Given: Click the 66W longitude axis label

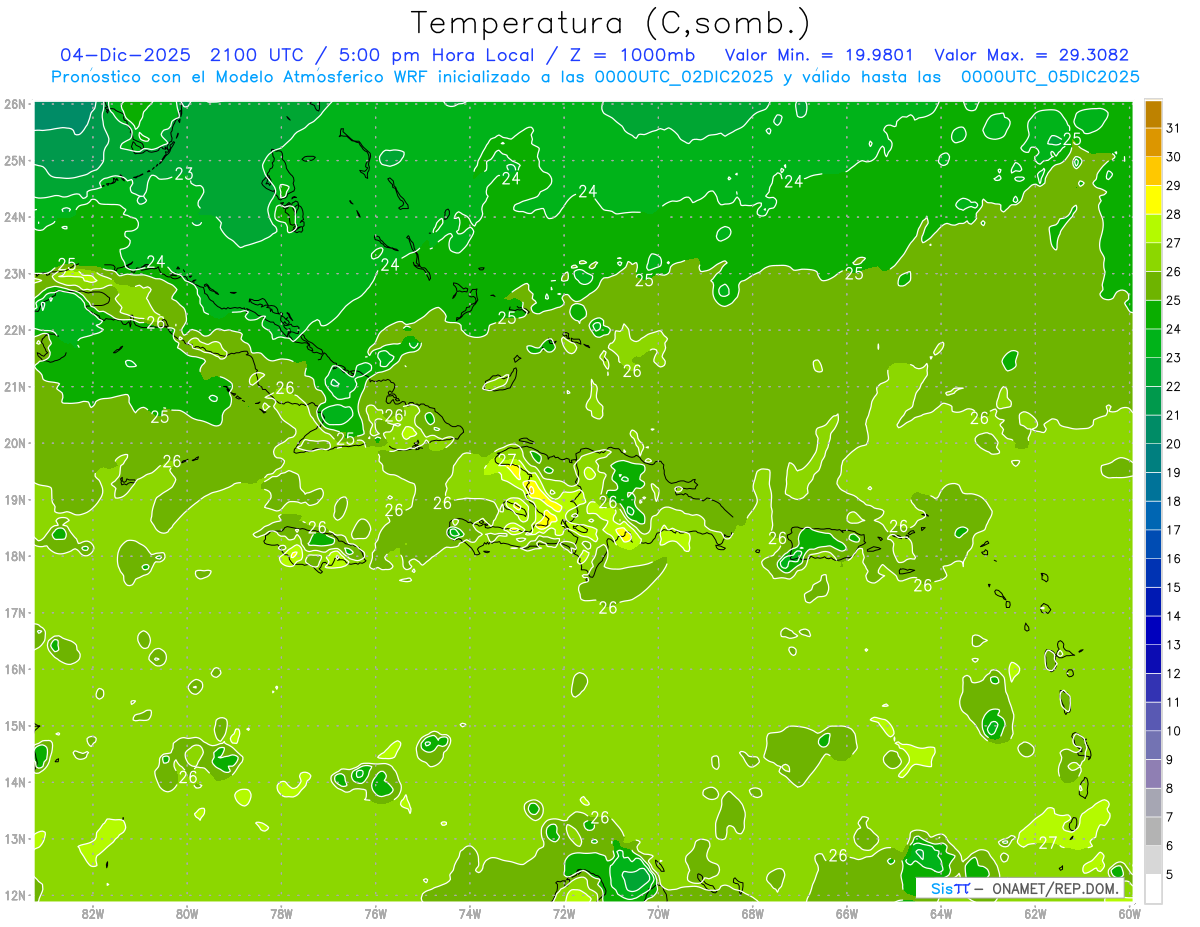Looking at the screenshot, I should pos(846,912).
